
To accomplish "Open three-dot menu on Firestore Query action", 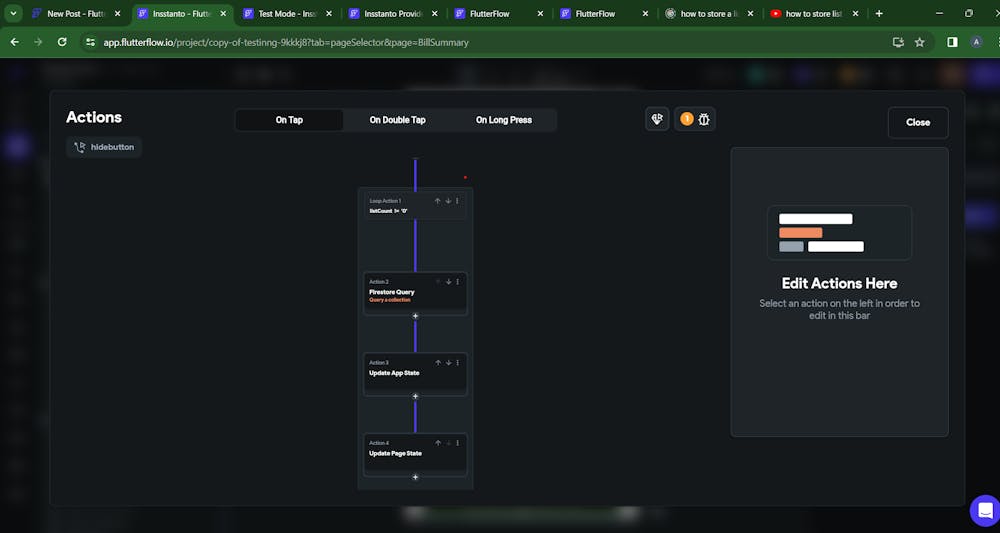I will (x=457, y=282).
